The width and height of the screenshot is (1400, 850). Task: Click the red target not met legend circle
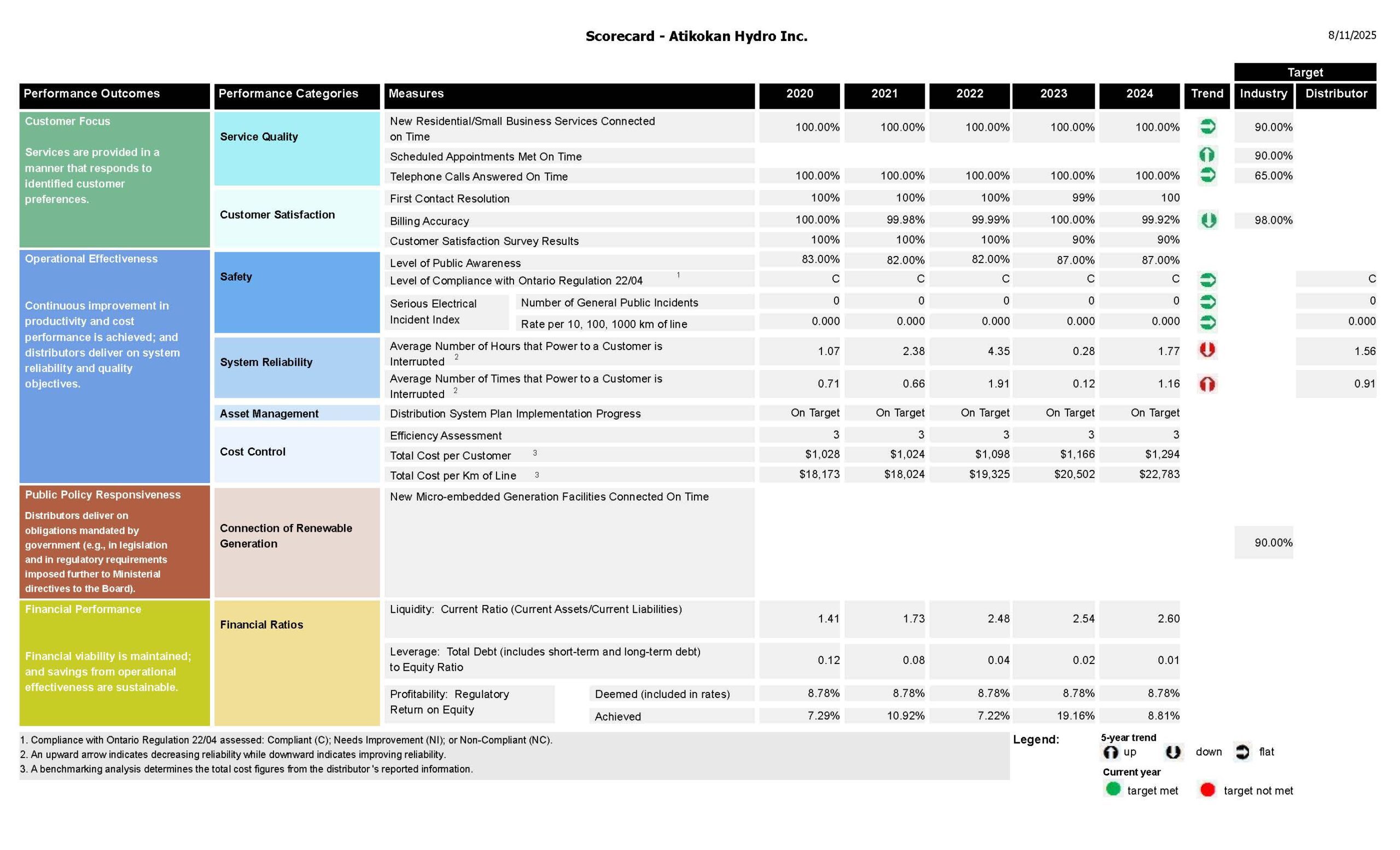pos(1207,790)
